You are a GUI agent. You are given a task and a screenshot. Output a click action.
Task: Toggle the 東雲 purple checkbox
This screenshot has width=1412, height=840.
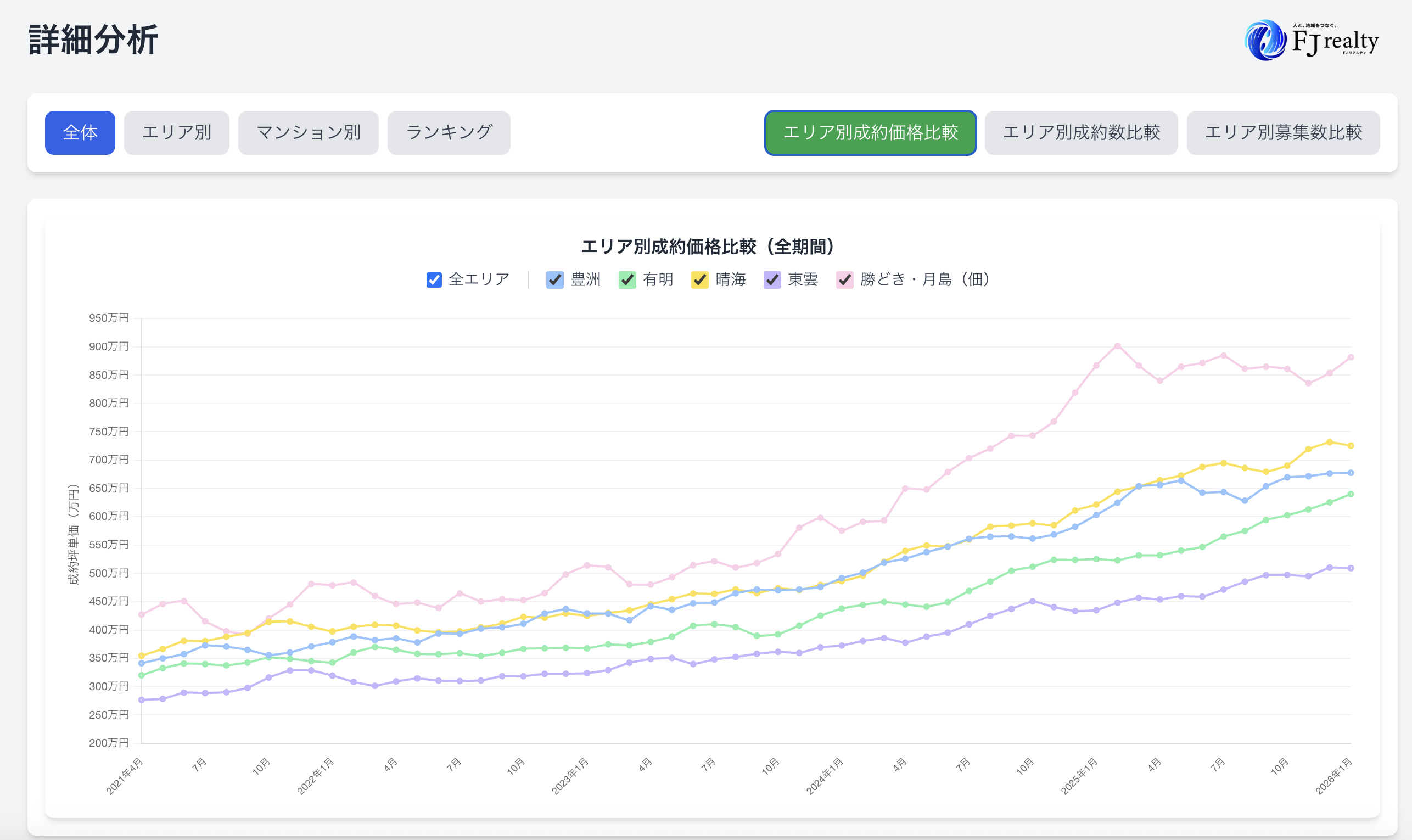(x=772, y=279)
